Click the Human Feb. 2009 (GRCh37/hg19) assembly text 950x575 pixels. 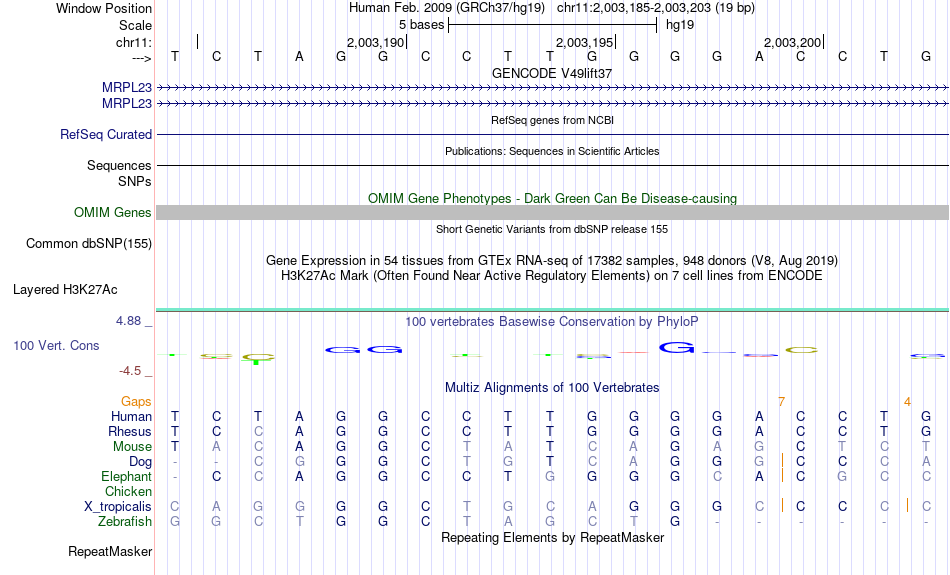tap(447, 8)
